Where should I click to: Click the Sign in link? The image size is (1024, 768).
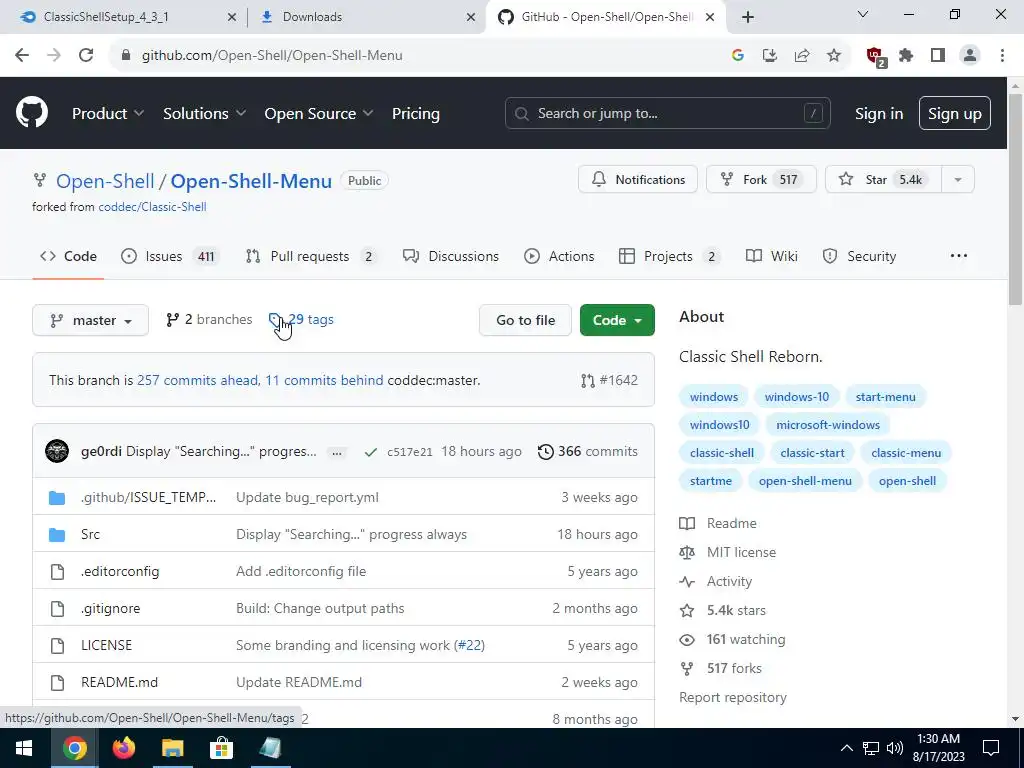(x=879, y=114)
